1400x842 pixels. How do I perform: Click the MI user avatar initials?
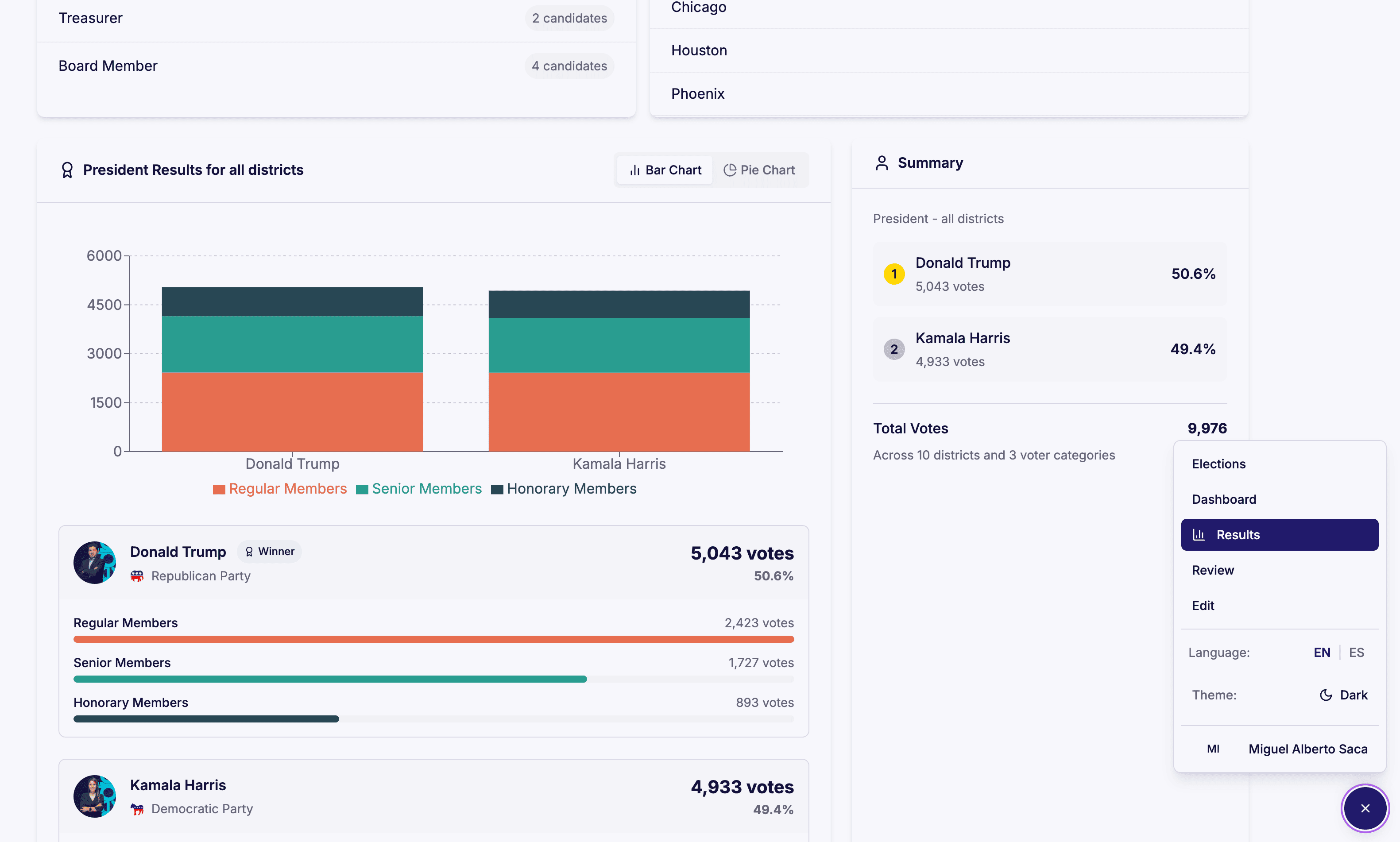[1213, 749]
